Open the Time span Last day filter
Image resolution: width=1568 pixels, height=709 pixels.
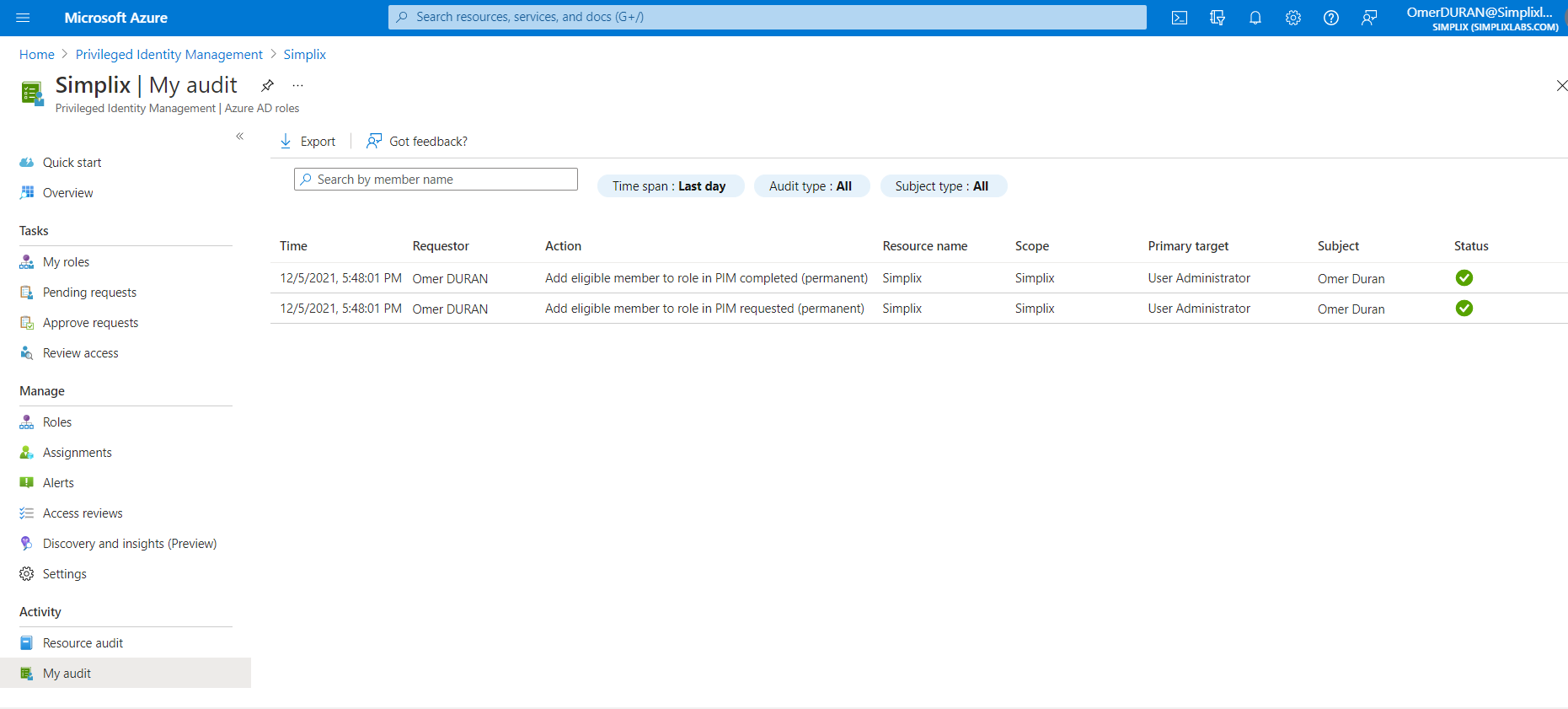671,186
